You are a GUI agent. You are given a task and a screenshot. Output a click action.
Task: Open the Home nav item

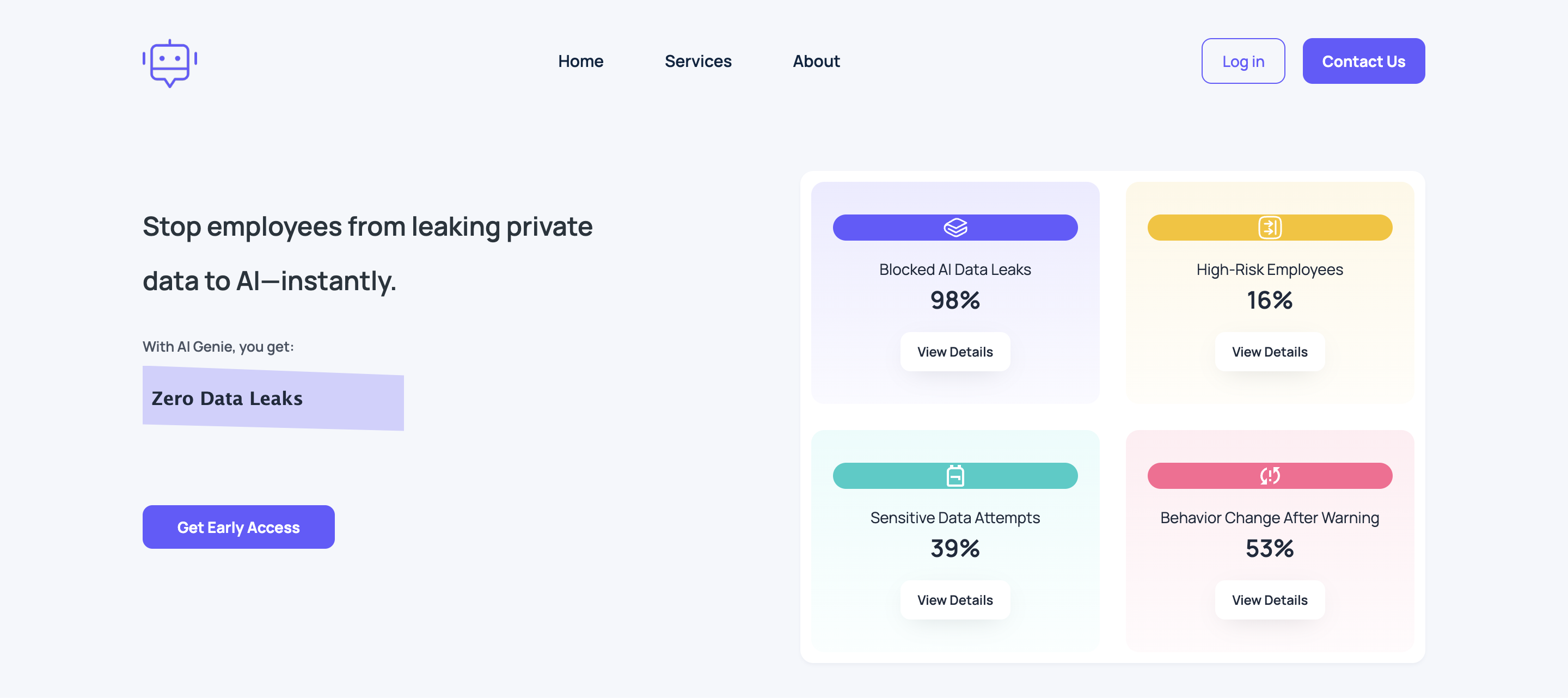[580, 62]
